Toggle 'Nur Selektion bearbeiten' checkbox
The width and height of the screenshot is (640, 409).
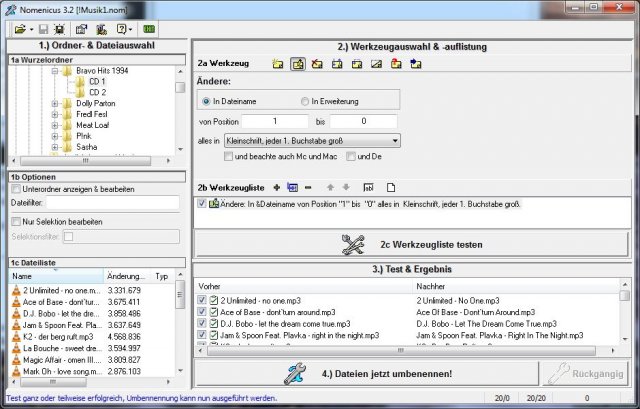[15, 222]
